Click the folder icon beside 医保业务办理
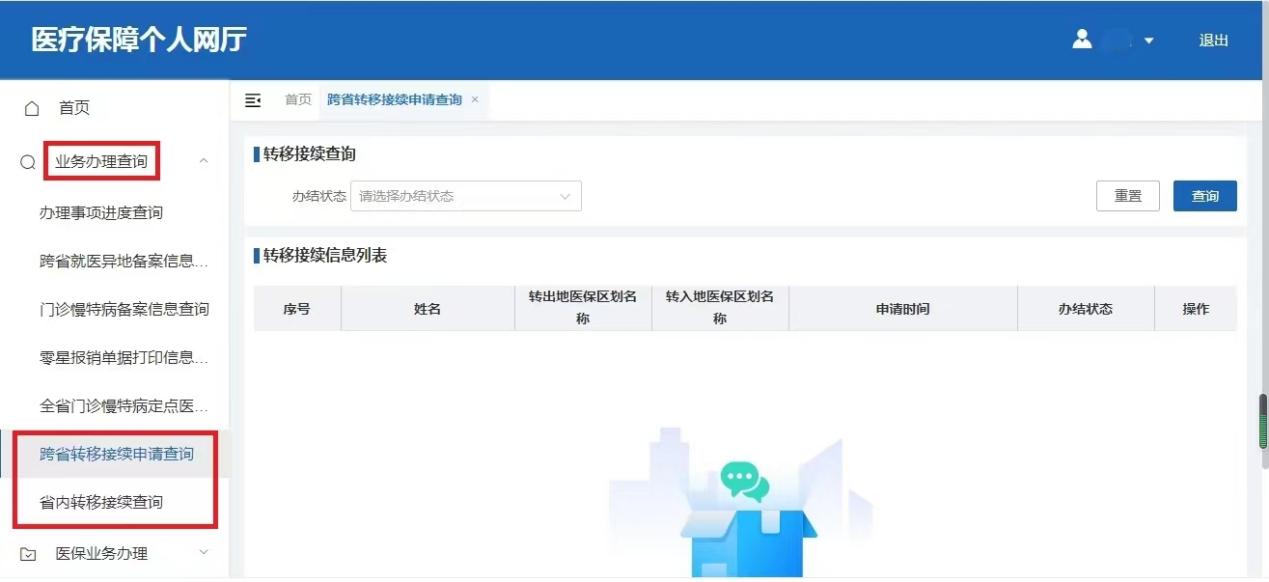Screen dimensions: 1269x582 tap(27, 553)
